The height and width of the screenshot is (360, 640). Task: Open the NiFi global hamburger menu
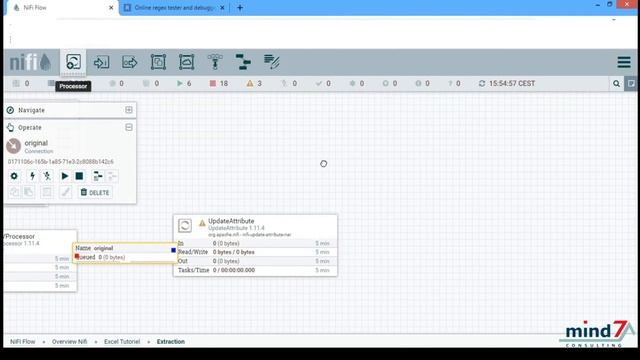point(624,62)
